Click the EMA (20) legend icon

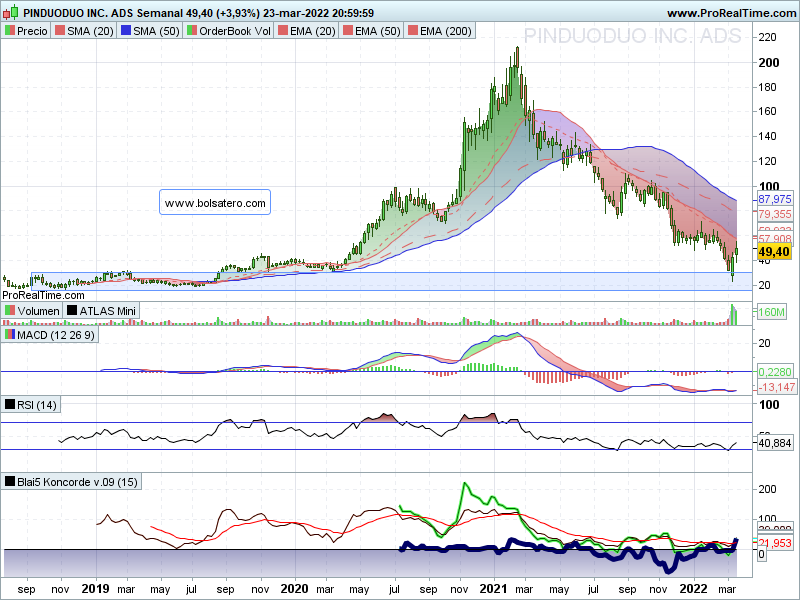coord(283,31)
